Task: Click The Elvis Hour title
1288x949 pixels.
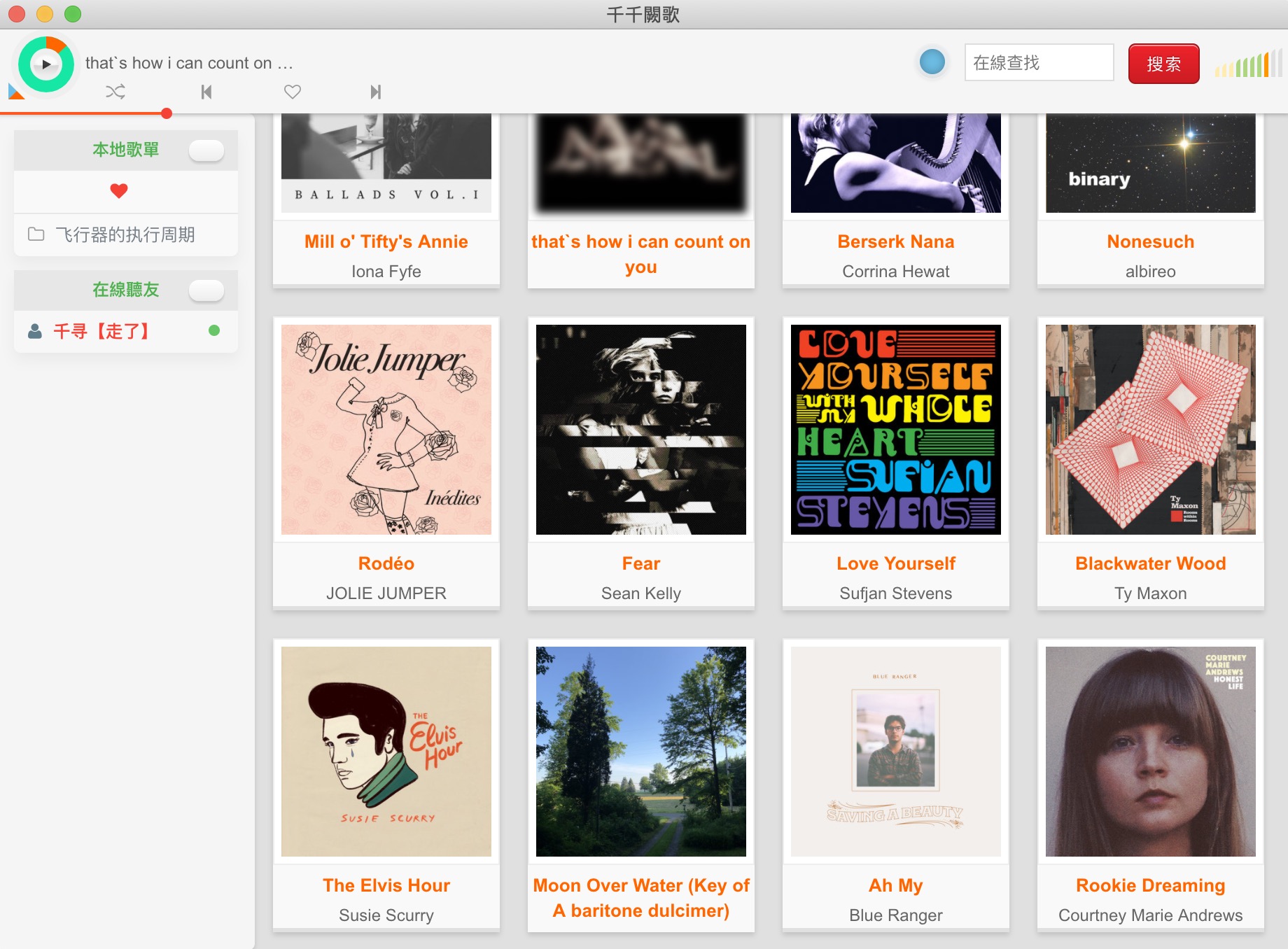Action: point(386,885)
